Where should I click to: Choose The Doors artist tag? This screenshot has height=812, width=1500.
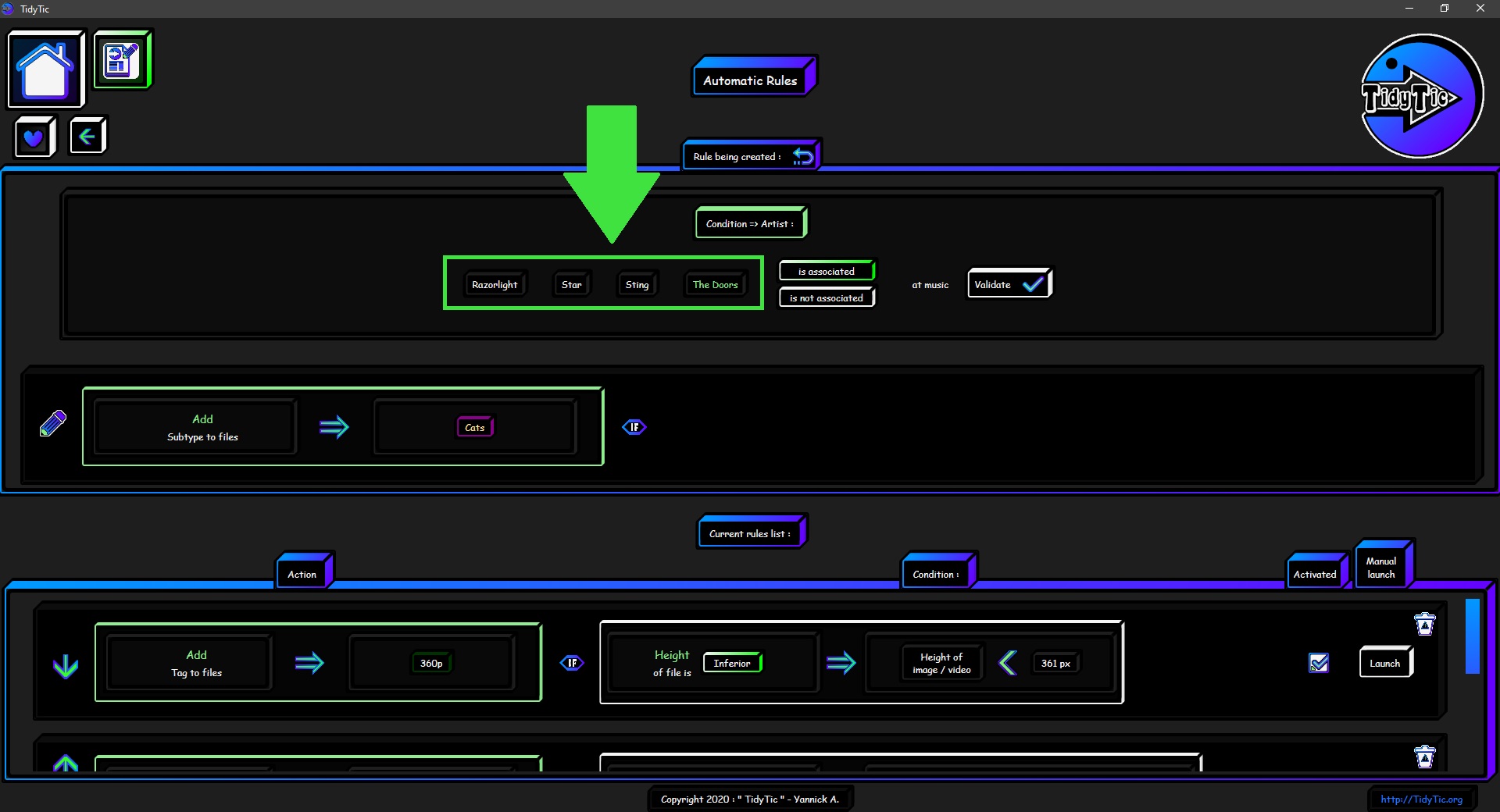(x=716, y=284)
